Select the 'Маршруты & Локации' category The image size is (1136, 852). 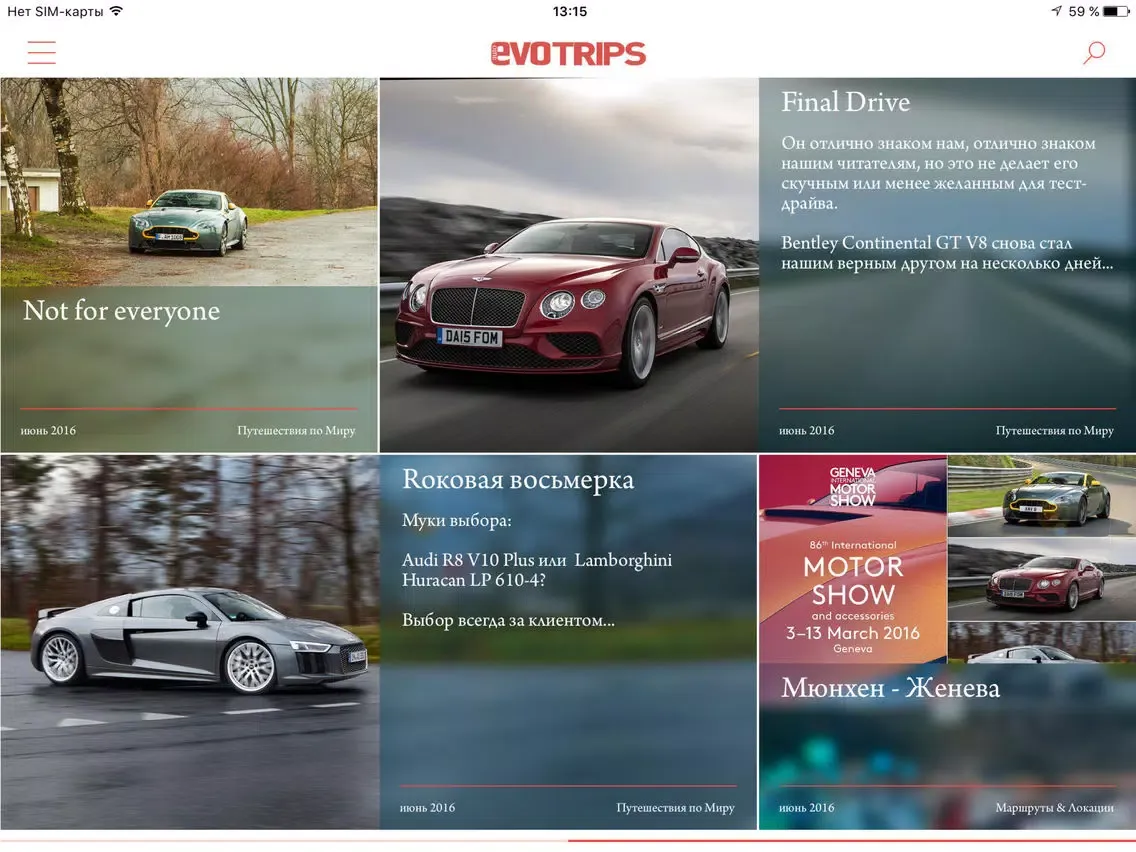[1055, 807]
